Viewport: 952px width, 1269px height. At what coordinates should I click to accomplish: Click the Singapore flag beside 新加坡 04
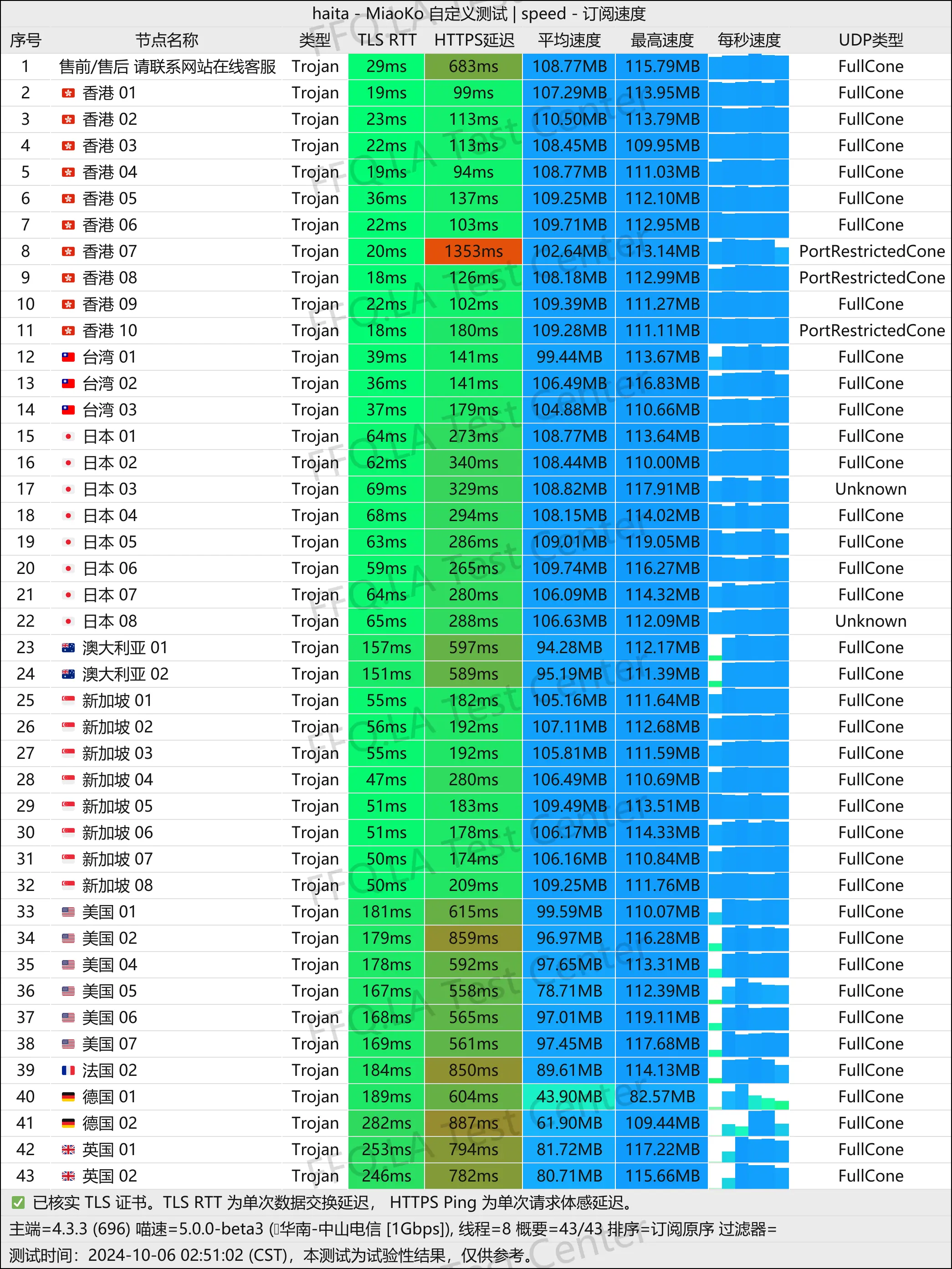68,779
